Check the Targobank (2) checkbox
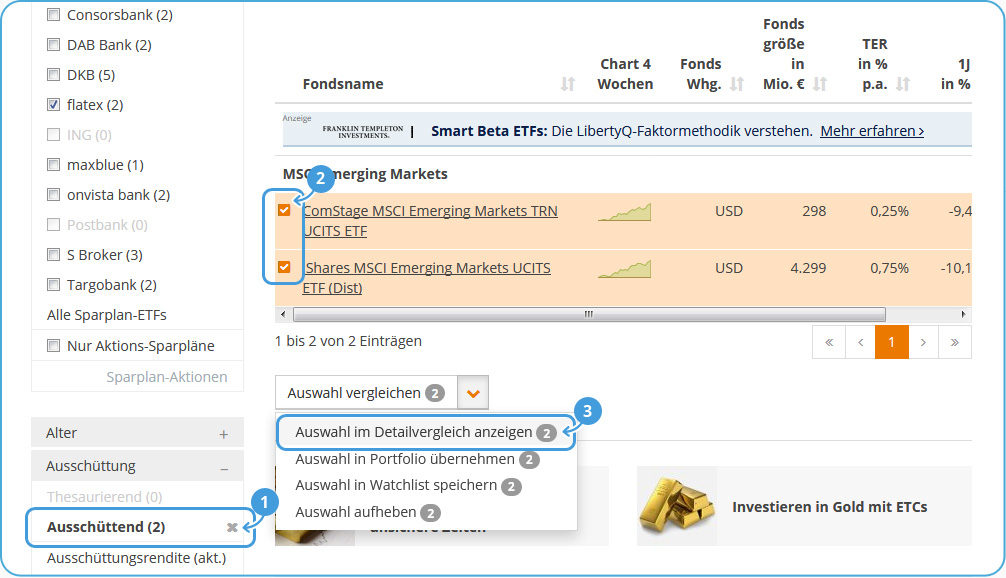 (x=54, y=285)
